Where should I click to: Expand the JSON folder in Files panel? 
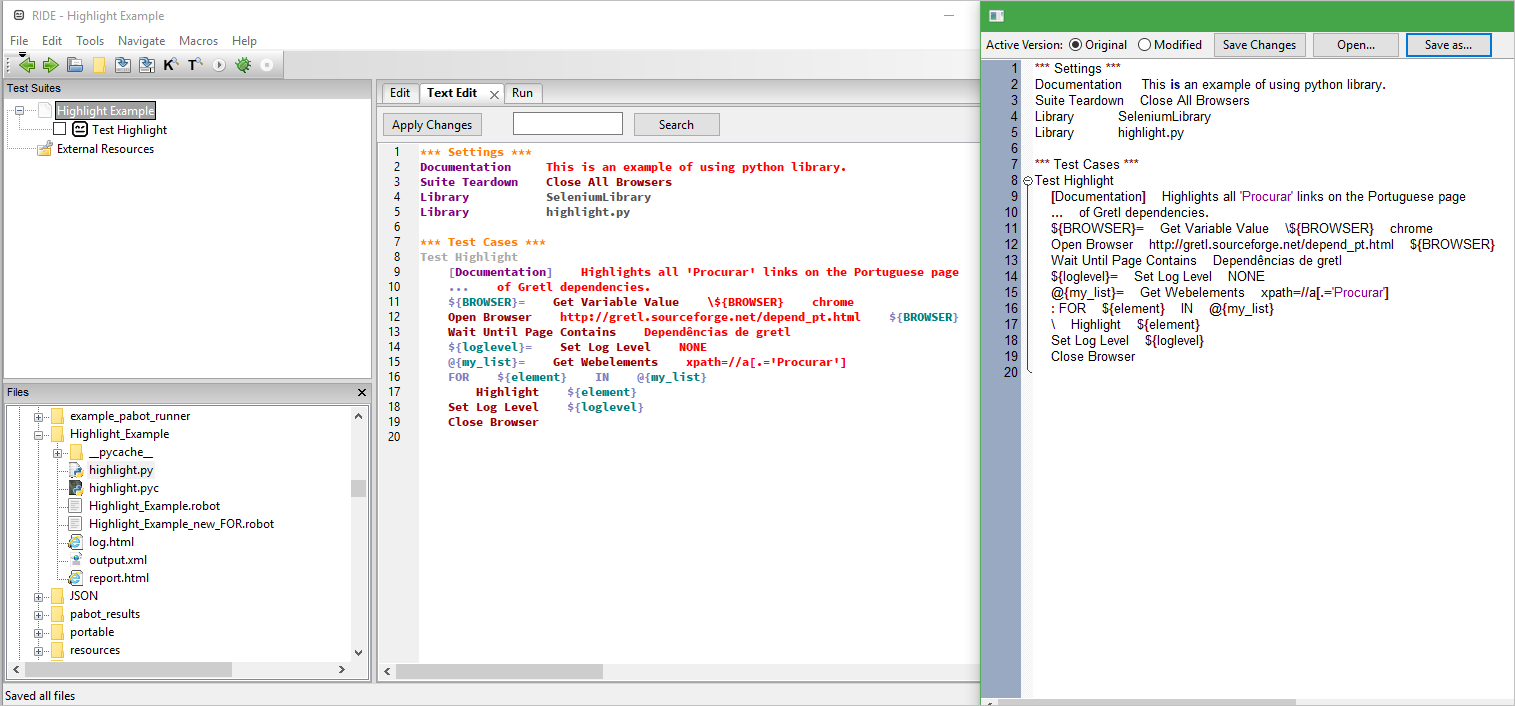pos(37,595)
